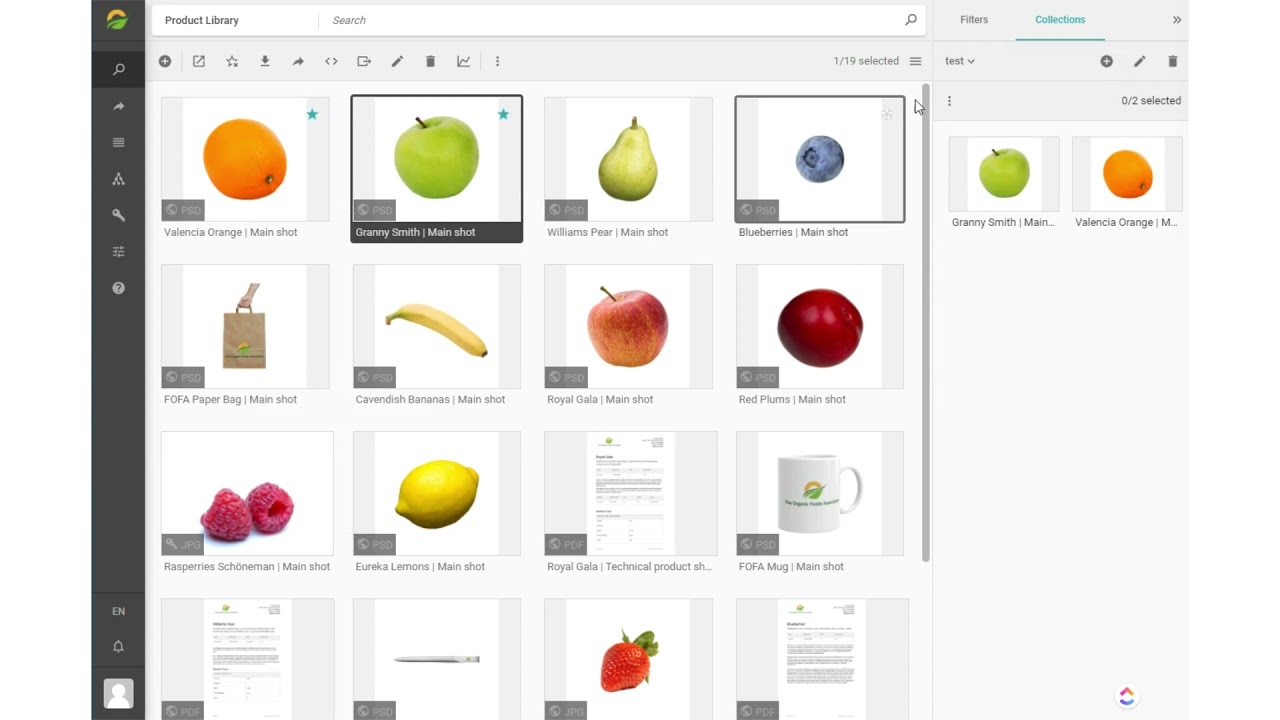
Task: Select the Royal Gala technical product sheet thumbnail
Action: coord(630,493)
